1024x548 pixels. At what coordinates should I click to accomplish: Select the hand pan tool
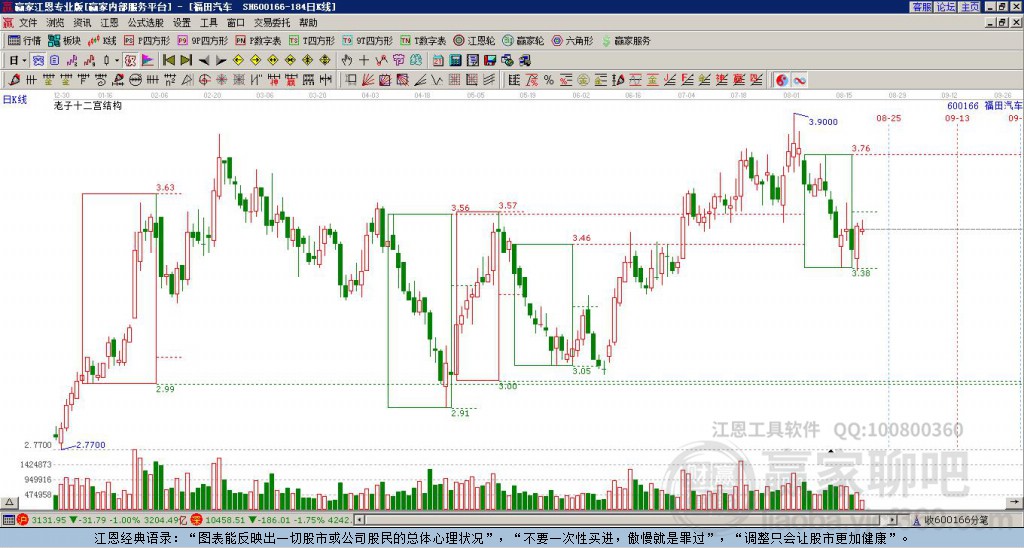[x=347, y=61]
